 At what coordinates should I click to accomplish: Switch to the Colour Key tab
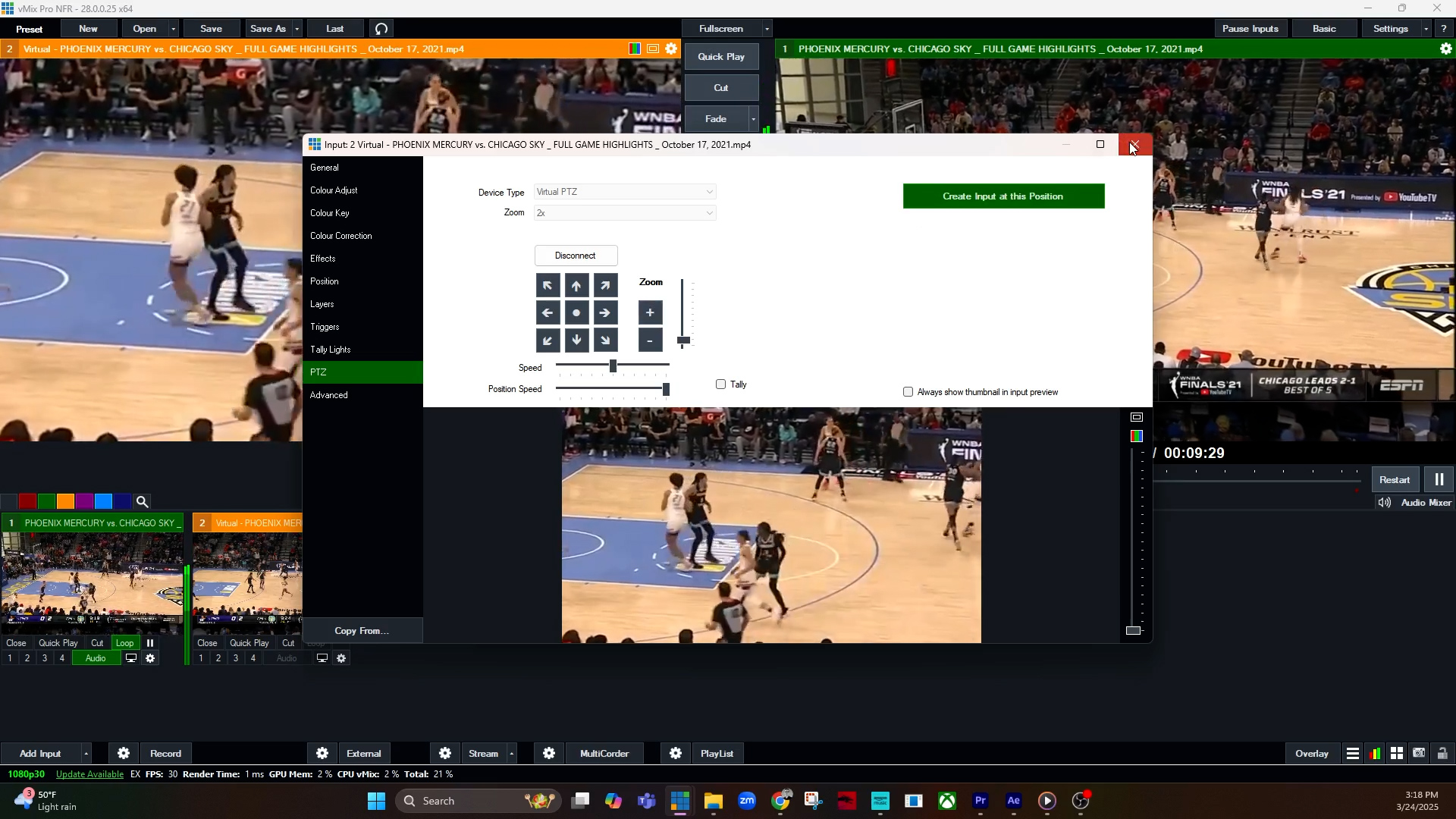[x=362, y=213]
